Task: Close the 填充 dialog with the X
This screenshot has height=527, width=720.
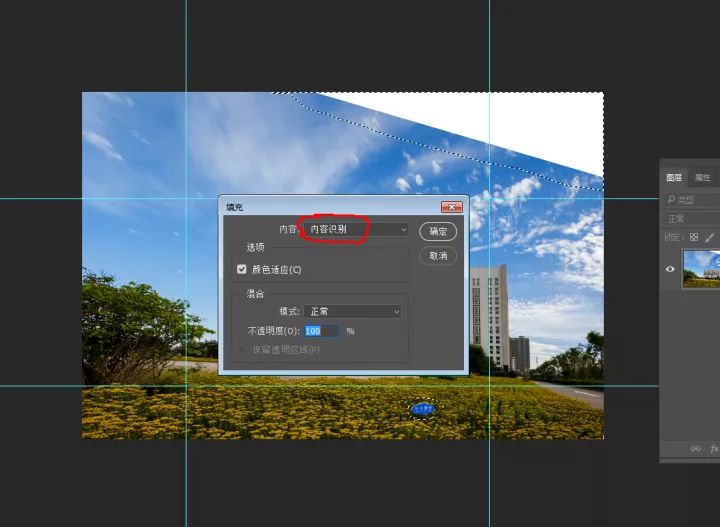Action: click(x=451, y=207)
